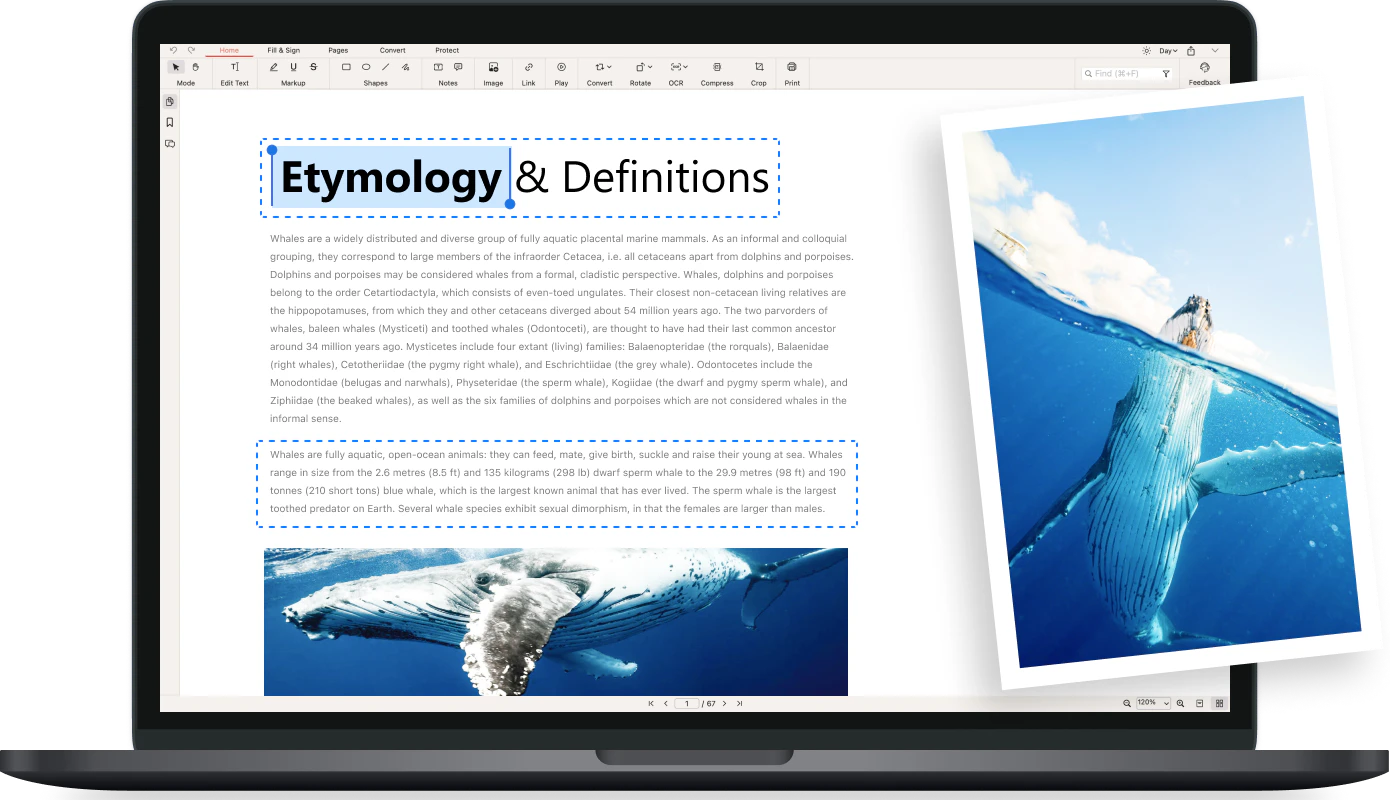This screenshot has width=1390, height=800.
Task: Zoom in using the magnifier control
Action: pyautogui.click(x=1180, y=702)
